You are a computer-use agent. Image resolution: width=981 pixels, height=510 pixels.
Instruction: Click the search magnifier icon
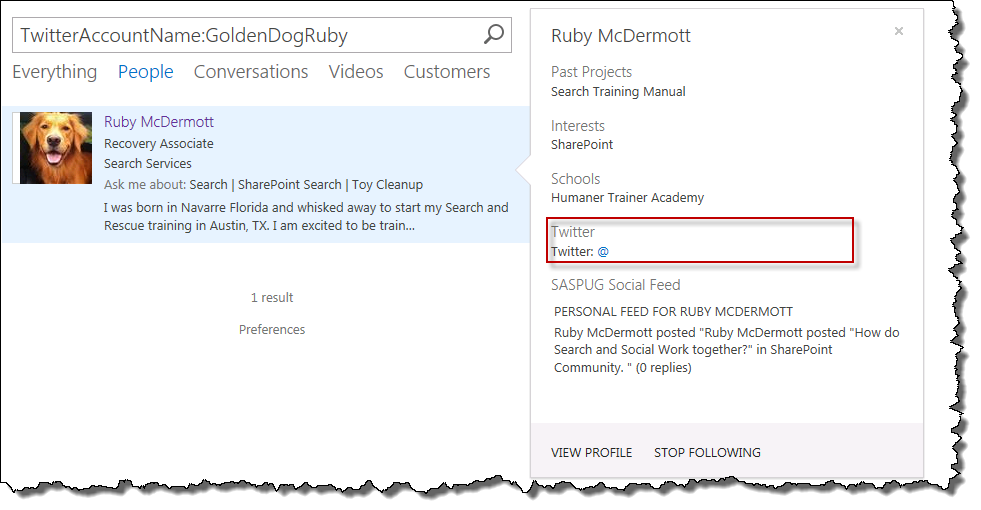tap(494, 34)
